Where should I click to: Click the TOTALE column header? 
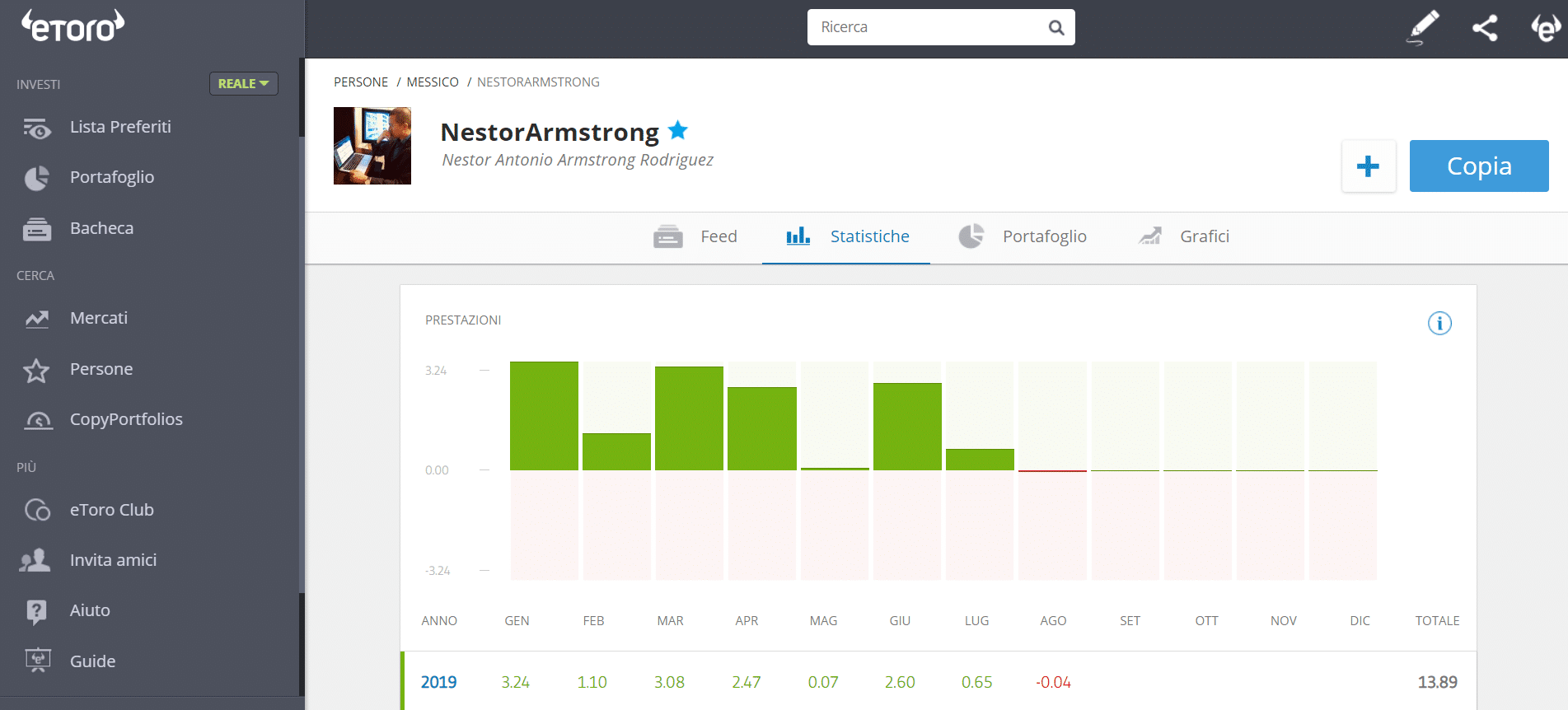click(1438, 621)
